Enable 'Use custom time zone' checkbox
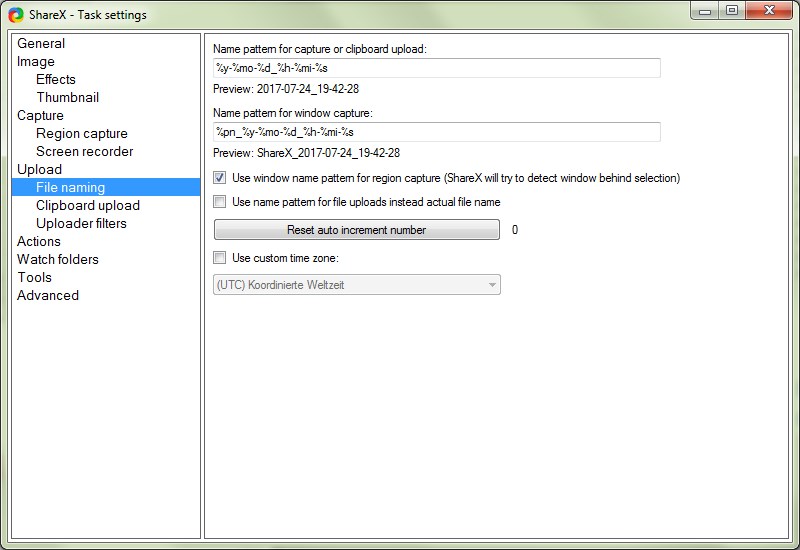This screenshot has height=550, width=800. [x=220, y=258]
